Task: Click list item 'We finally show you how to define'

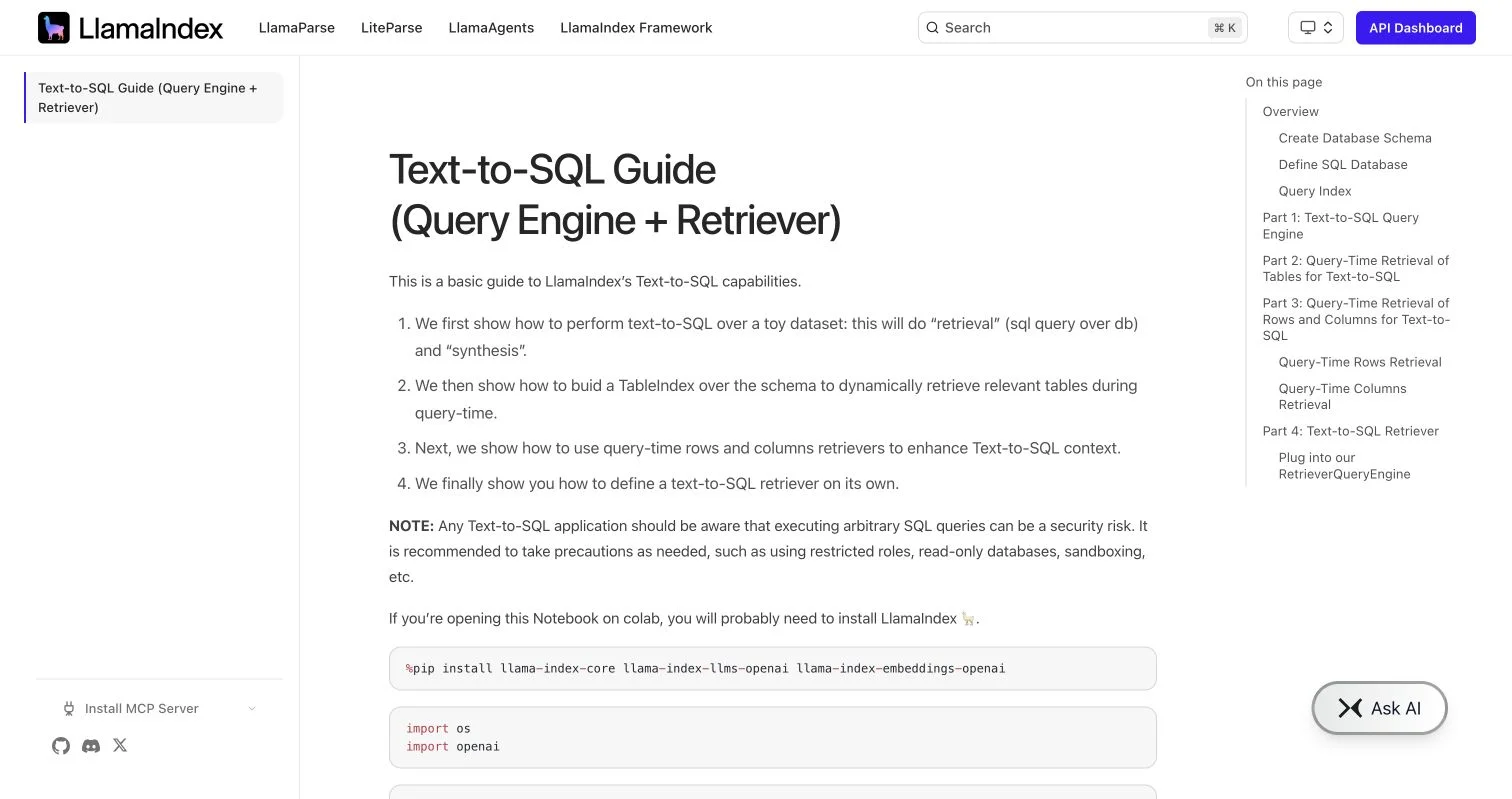Action: click(x=657, y=484)
